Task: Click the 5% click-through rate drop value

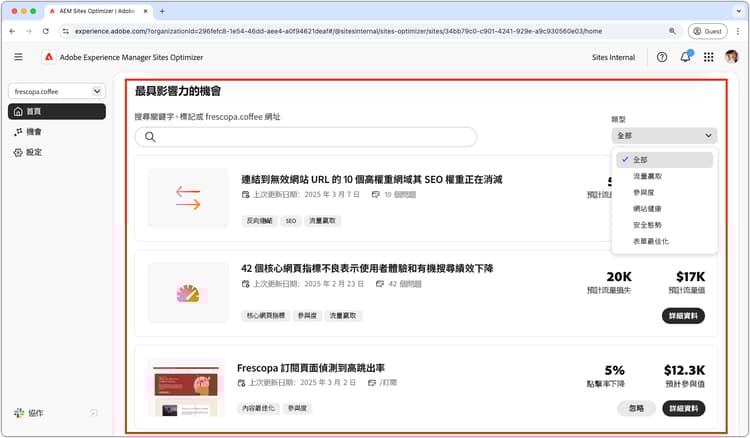Action: pos(615,370)
